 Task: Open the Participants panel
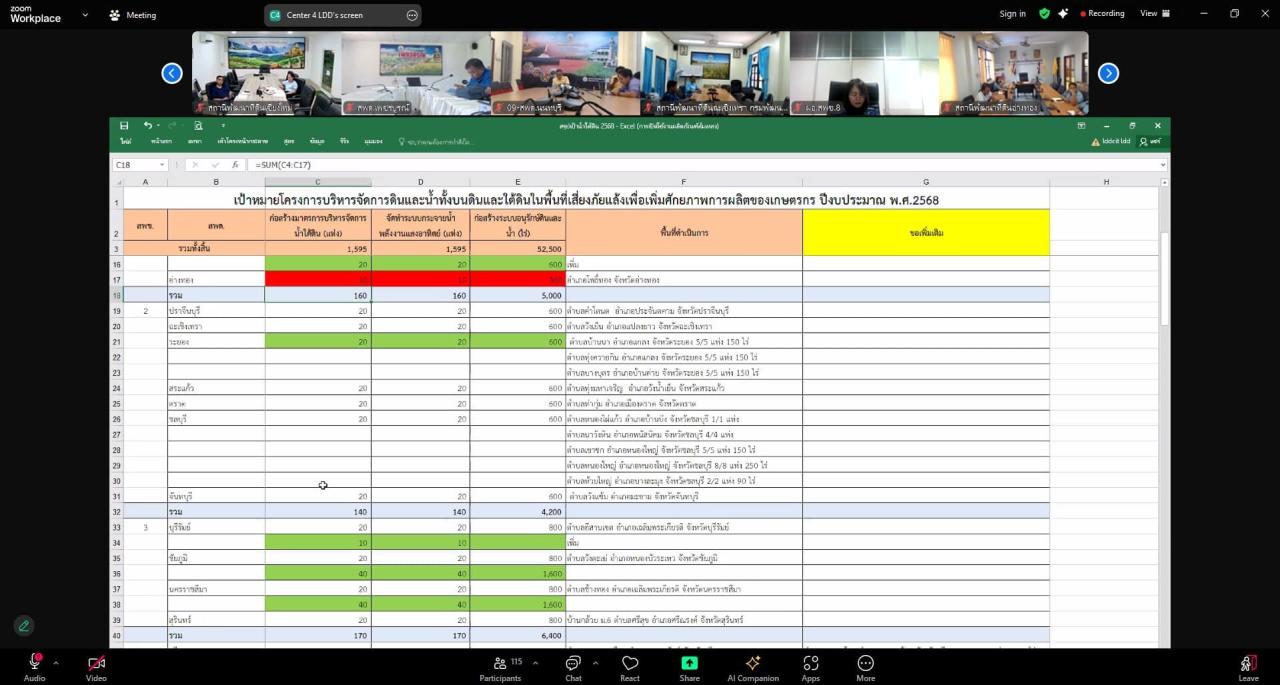click(x=500, y=664)
